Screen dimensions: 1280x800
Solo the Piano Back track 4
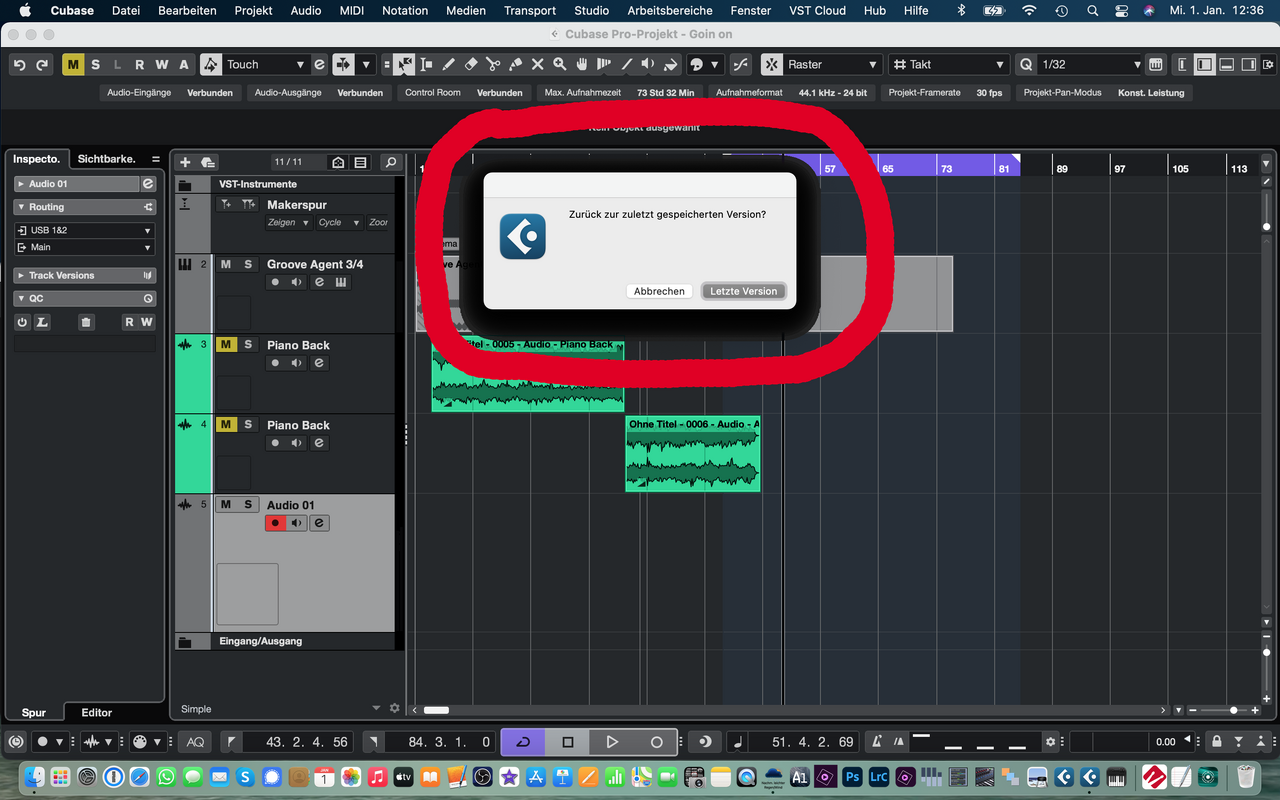tap(248, 424)
